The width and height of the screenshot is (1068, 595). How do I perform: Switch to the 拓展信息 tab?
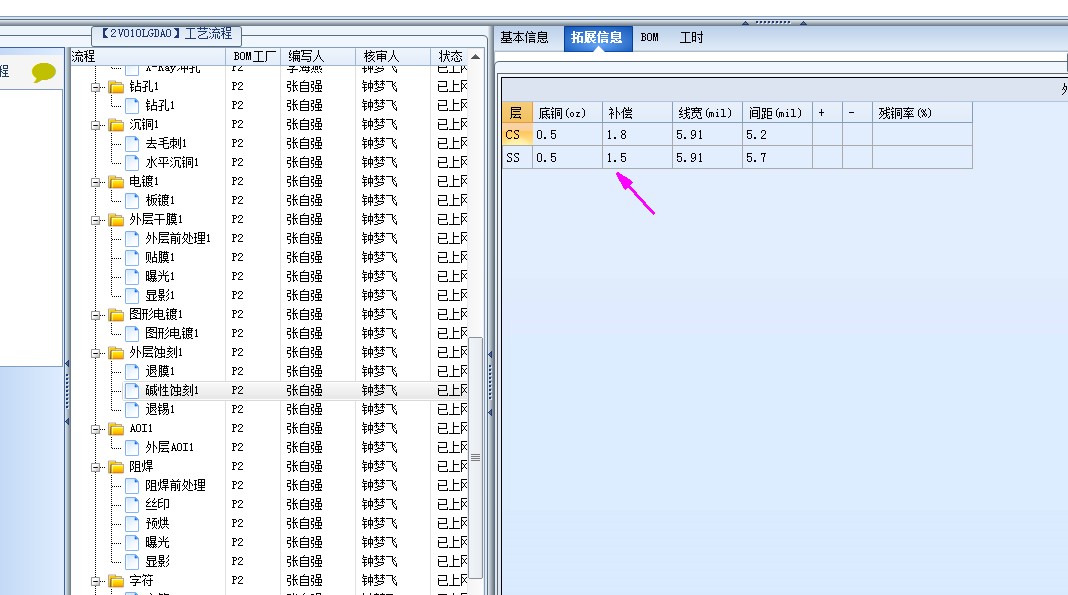[597, 37]
